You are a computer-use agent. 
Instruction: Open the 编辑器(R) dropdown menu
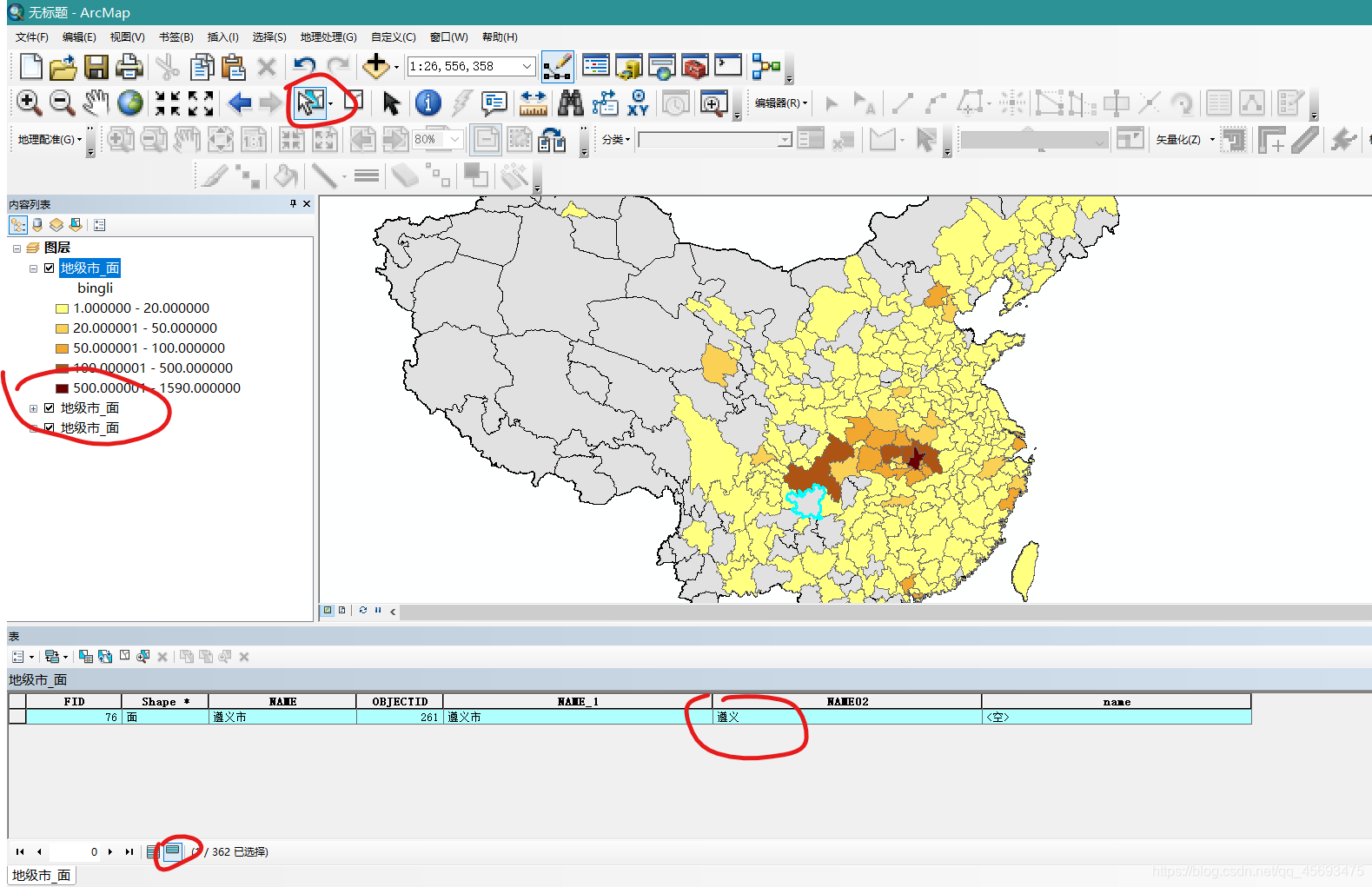(x=781, y=103)
